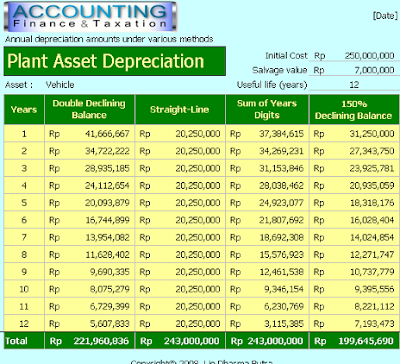Select cell with value 34,269,231
Viewport: 400px width, 364px height.
pyautogui.click(x=267, y=151)
